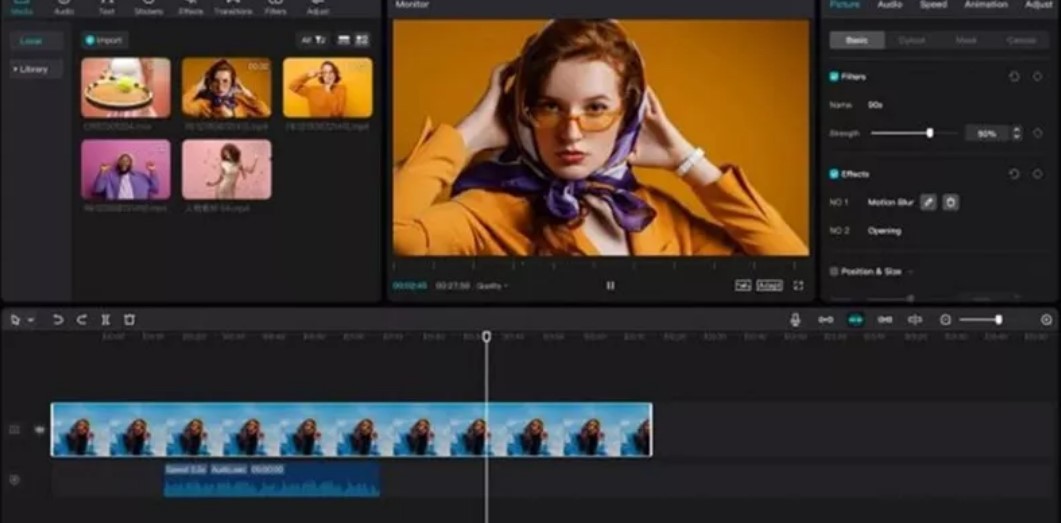Click the filter Strength slider handle
1061x523 pixels.
(930, 133)
